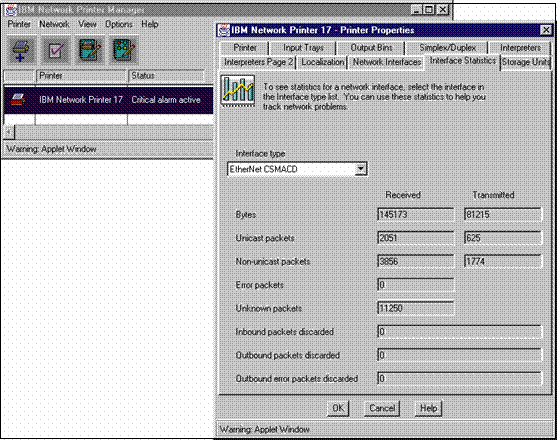Click the checkmark toolbar icon

coord(55,50)
